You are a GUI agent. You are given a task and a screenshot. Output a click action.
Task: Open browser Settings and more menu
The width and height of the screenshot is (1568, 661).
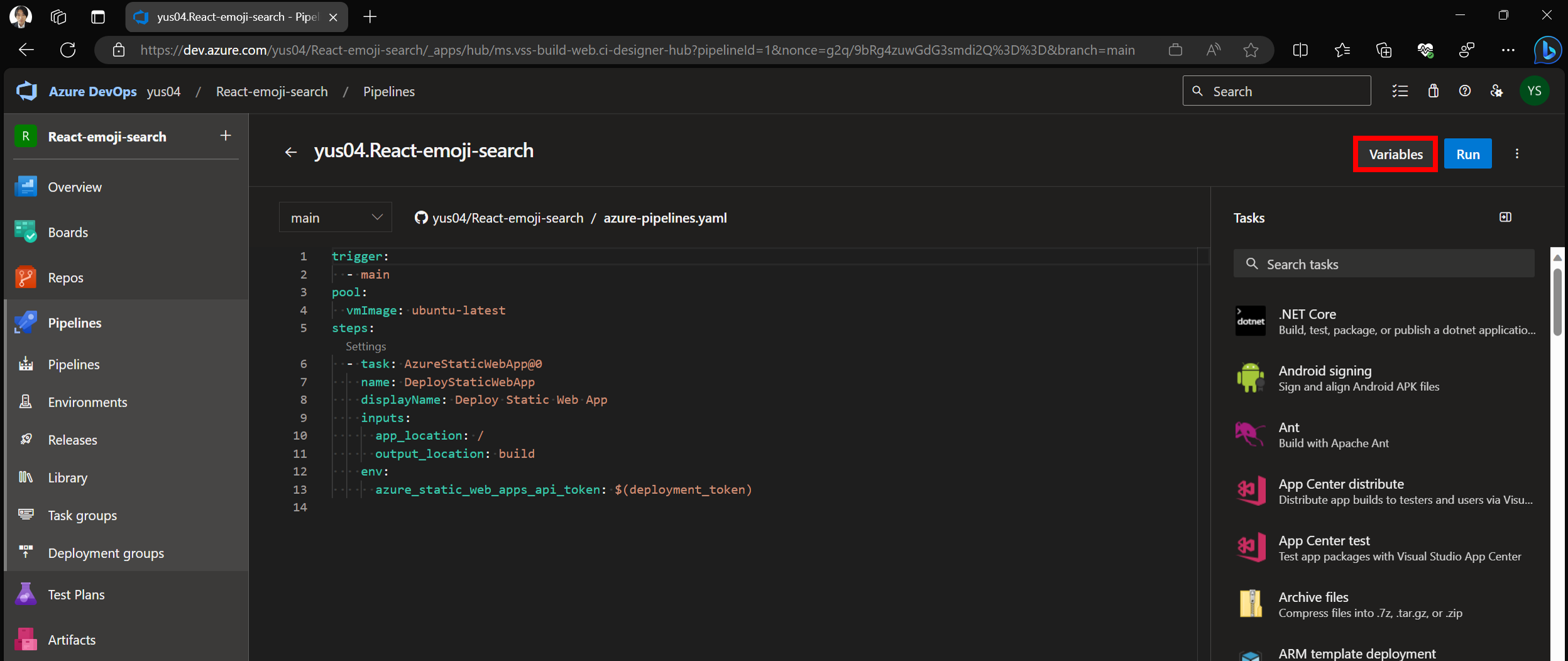point(1508,50)
